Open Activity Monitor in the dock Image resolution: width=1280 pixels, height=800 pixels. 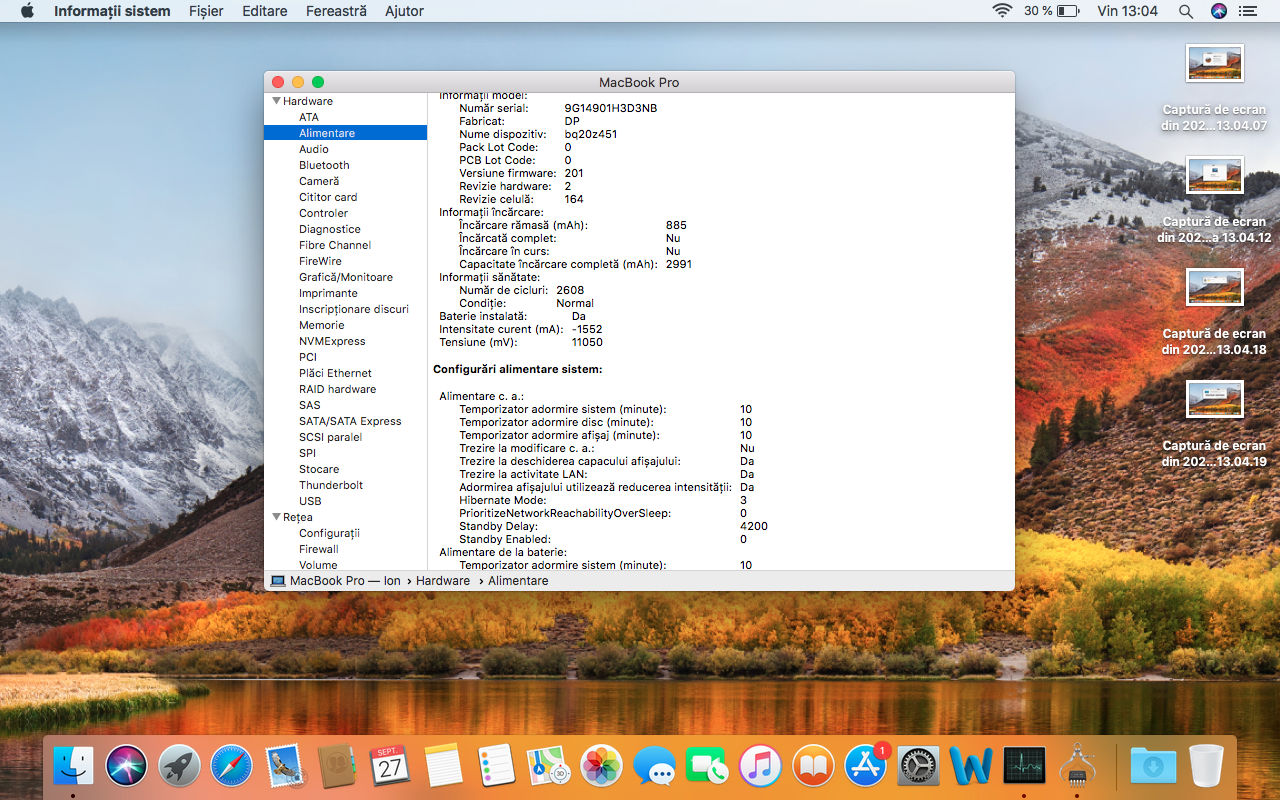coord(1024,766)
